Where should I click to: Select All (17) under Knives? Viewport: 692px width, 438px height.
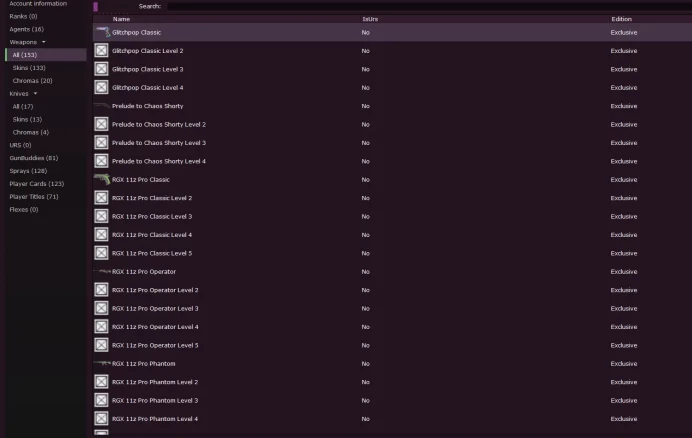(x=23, y=106)
